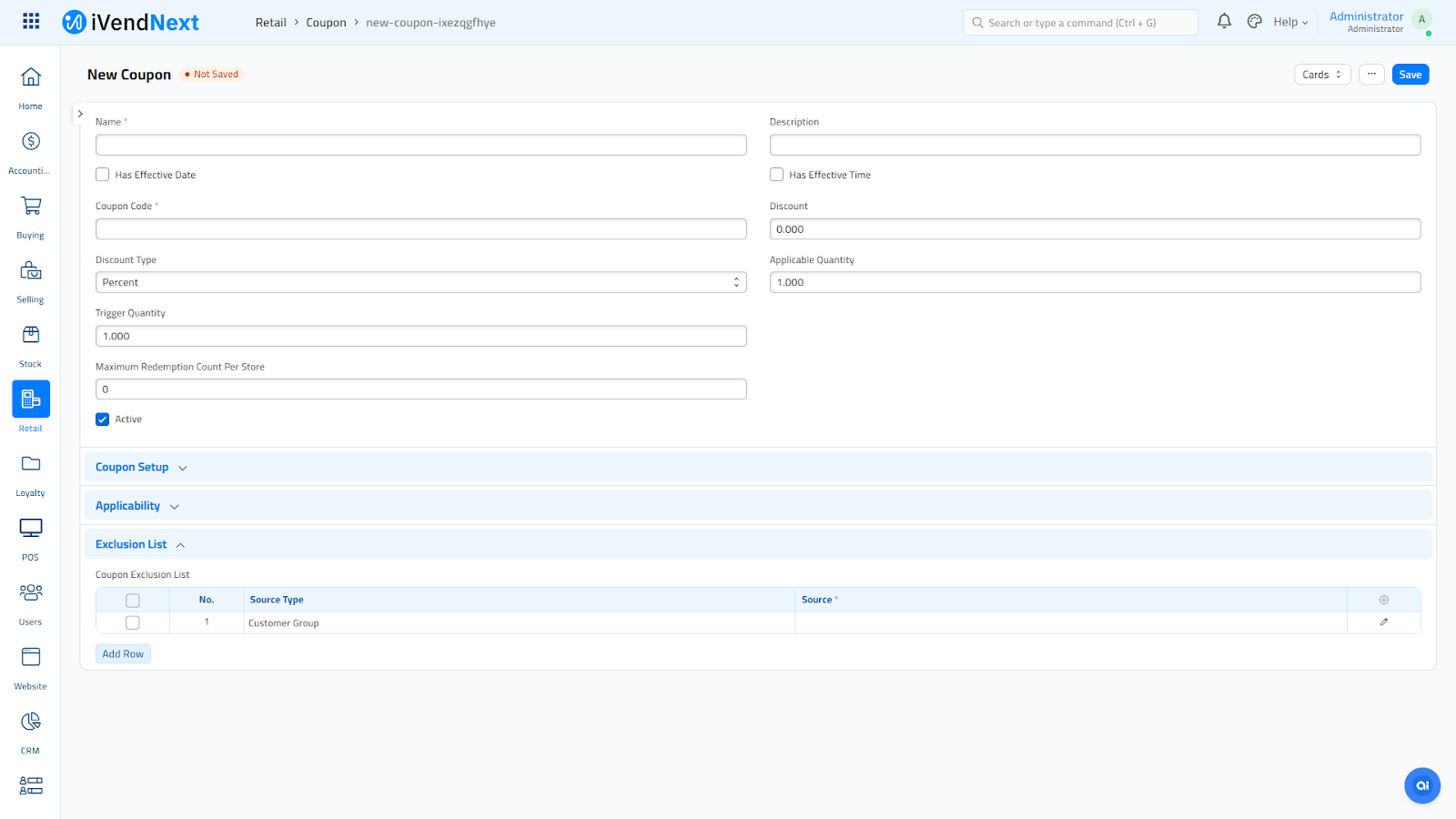Collapse the Exclusion List section
Screen dimensions: 1456x819
133,545
